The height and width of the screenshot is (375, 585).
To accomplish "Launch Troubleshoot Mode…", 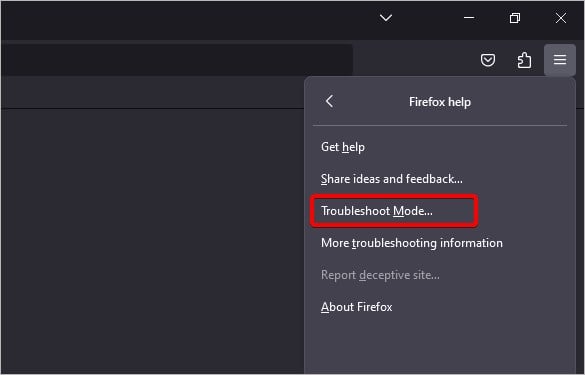I will (x=439, y=211).
